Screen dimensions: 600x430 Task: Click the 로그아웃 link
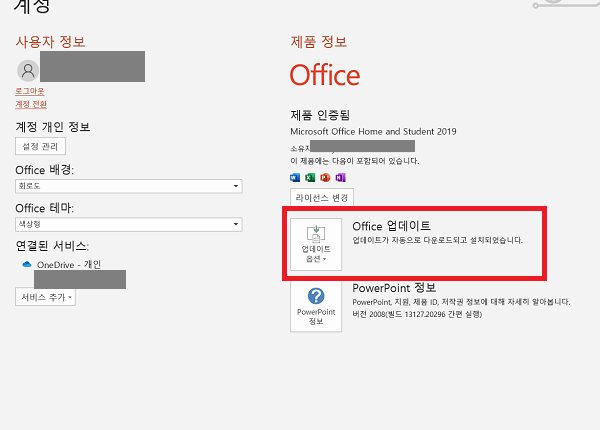[30, 91]
